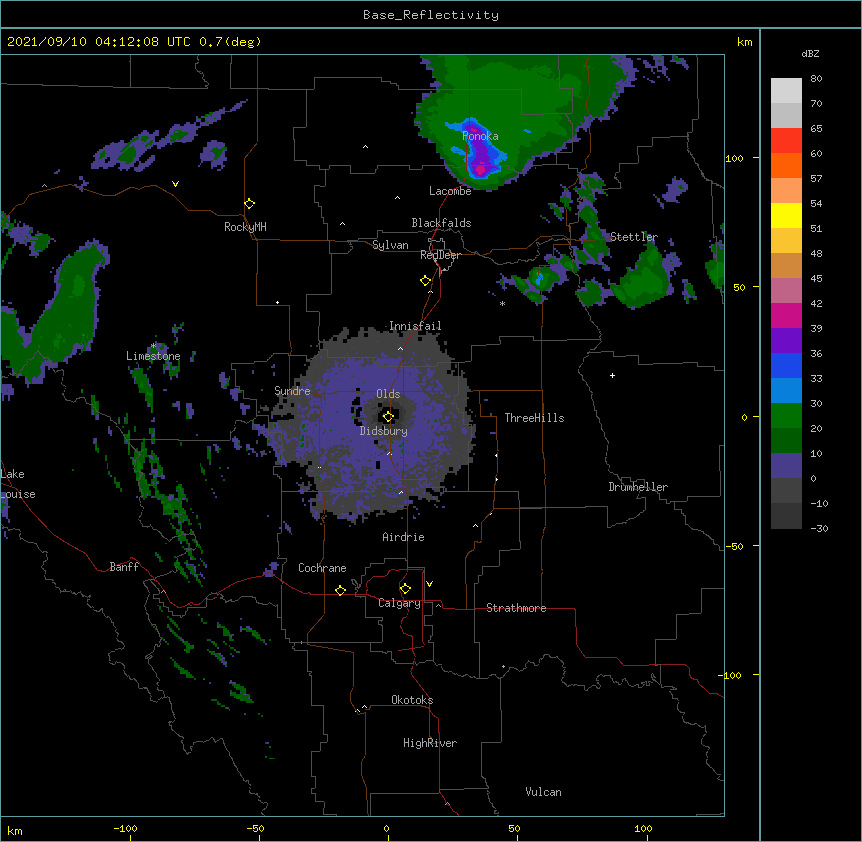862x842 pixels.
Task: Click the -100 tick label on the right axis
Action: (731, 675)
